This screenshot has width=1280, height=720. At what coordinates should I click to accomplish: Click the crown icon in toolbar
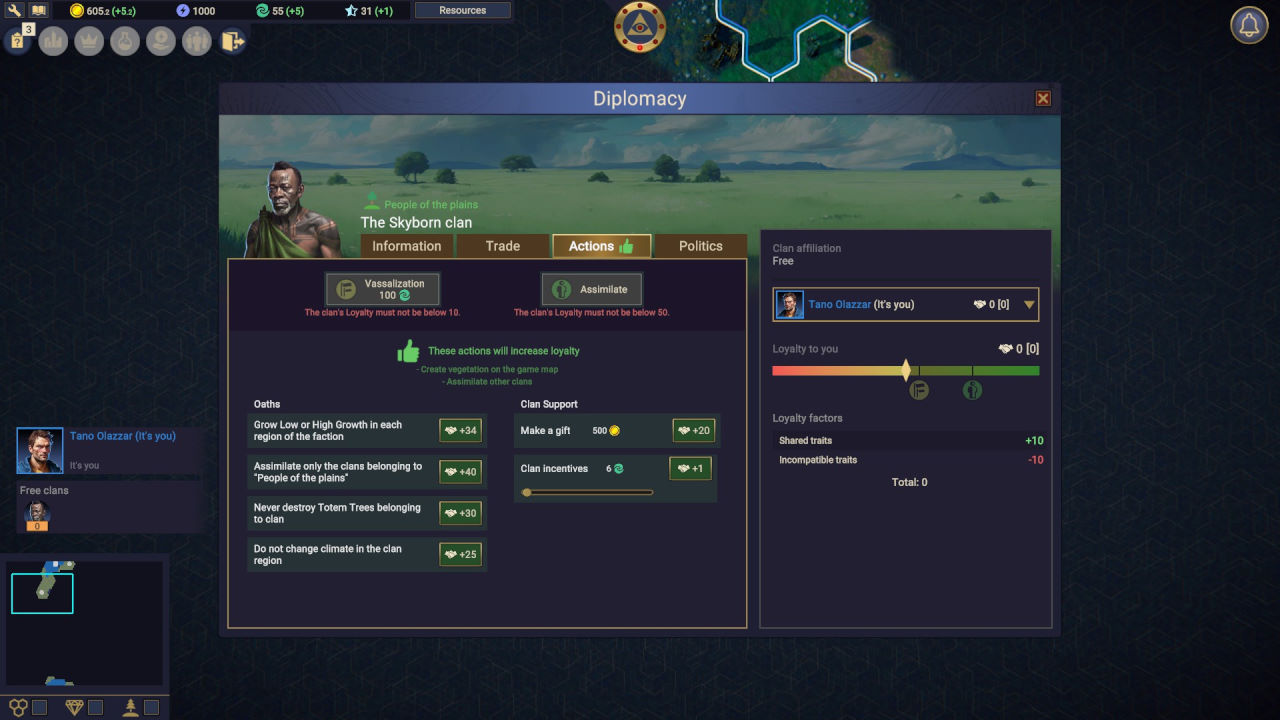click(89, 41)
